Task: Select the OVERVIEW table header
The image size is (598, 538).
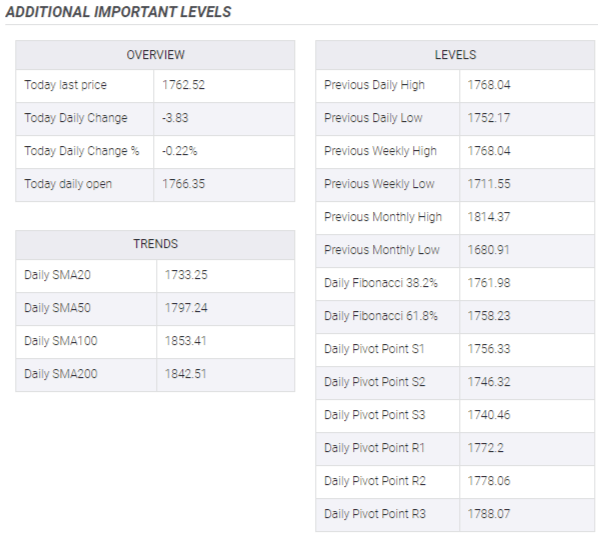Action: click(155, 55)
